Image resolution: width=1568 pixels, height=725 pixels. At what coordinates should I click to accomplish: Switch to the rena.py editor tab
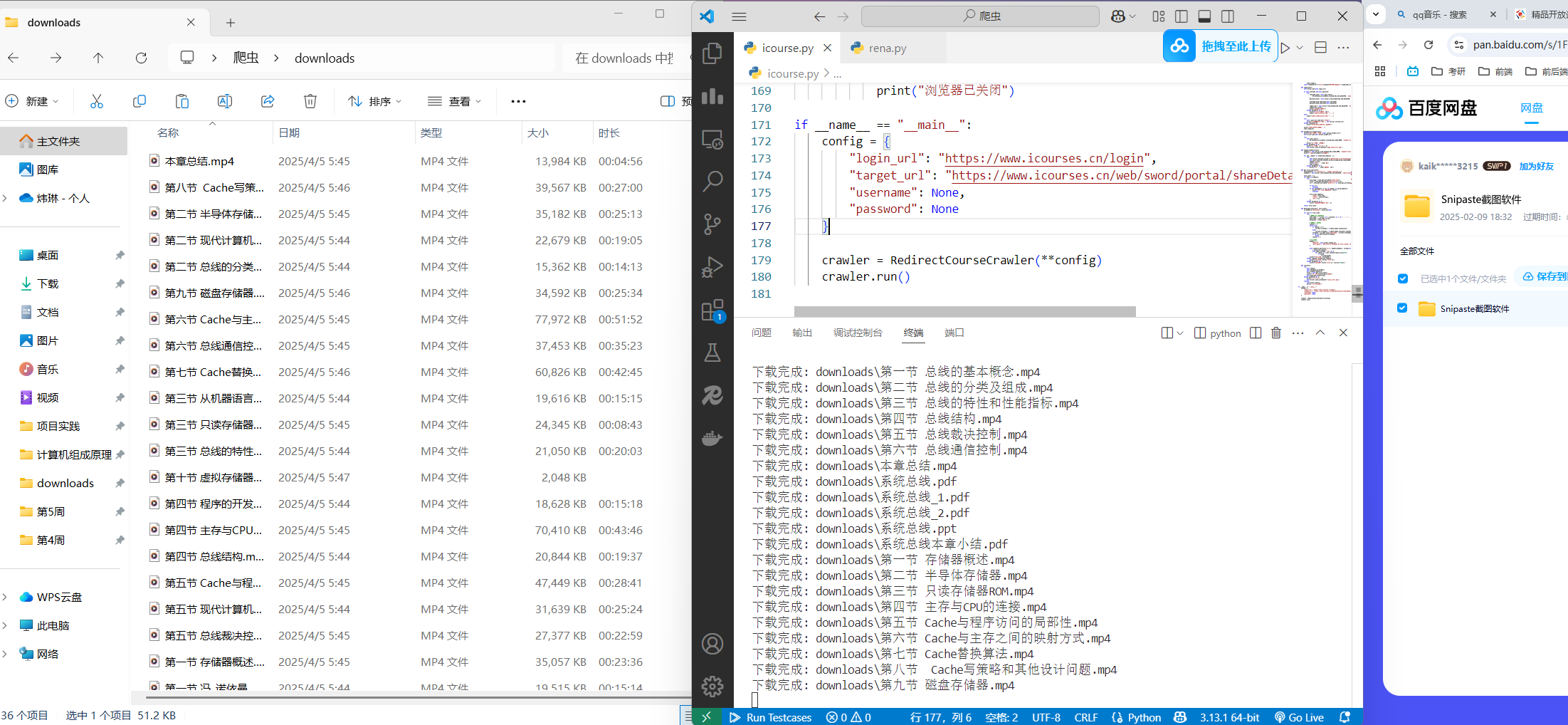click(887, 48)
